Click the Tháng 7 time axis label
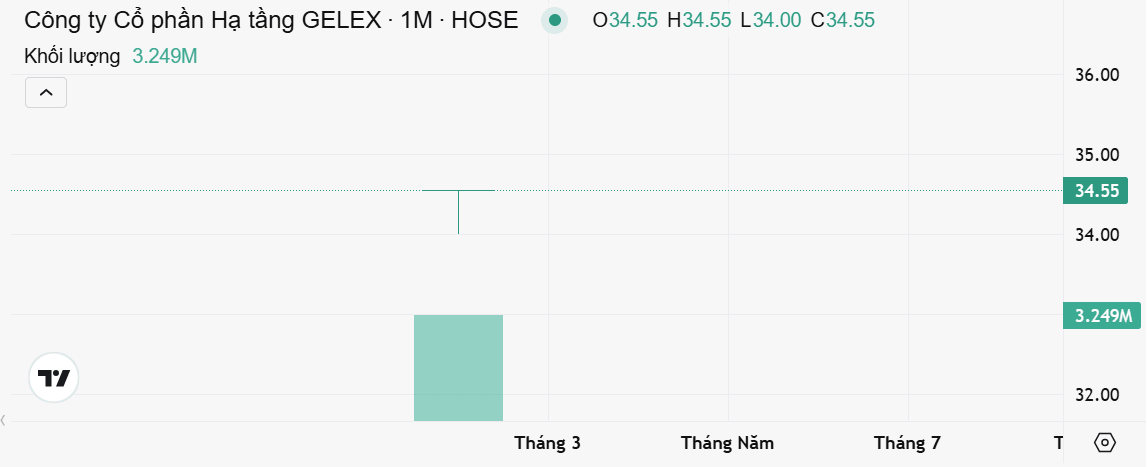This screenshot has width=1148, height=467. (x=907, y=443)
